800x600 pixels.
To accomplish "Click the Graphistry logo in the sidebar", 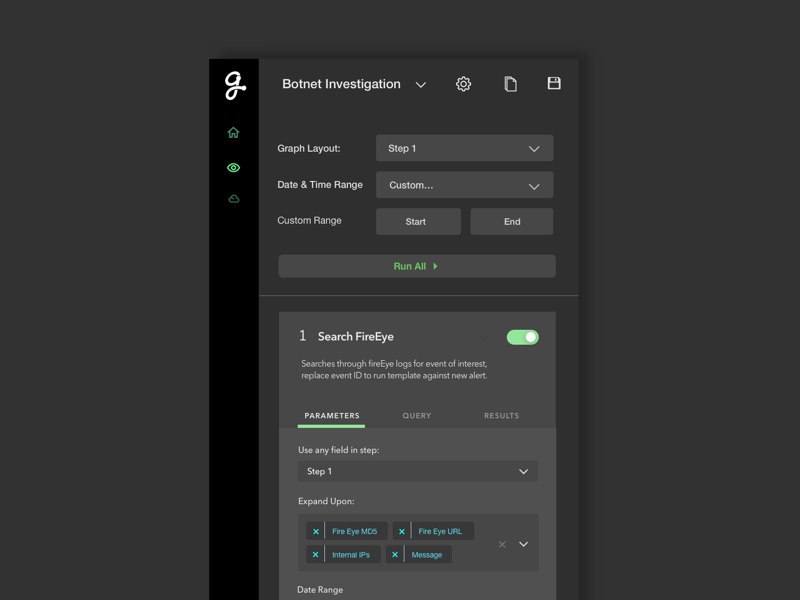I will 235,85.
